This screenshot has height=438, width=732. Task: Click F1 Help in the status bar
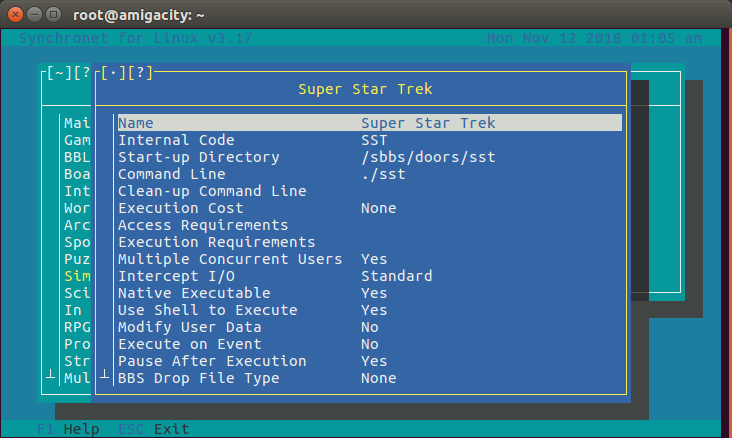68,429
